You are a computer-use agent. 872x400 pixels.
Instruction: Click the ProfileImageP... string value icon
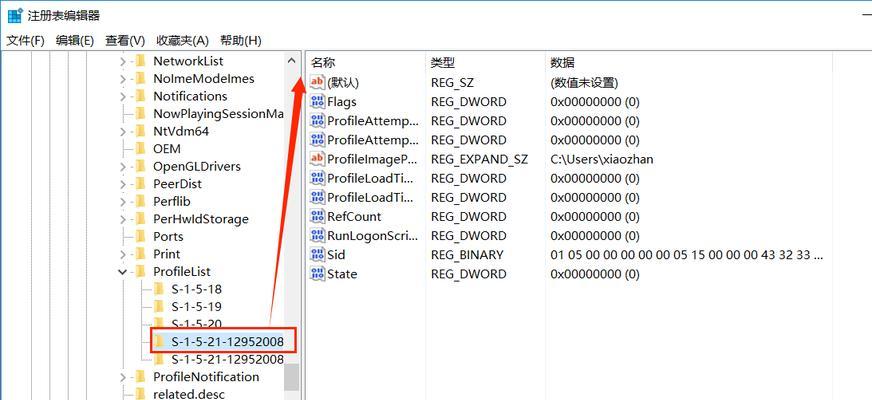[x=317, y=159]
